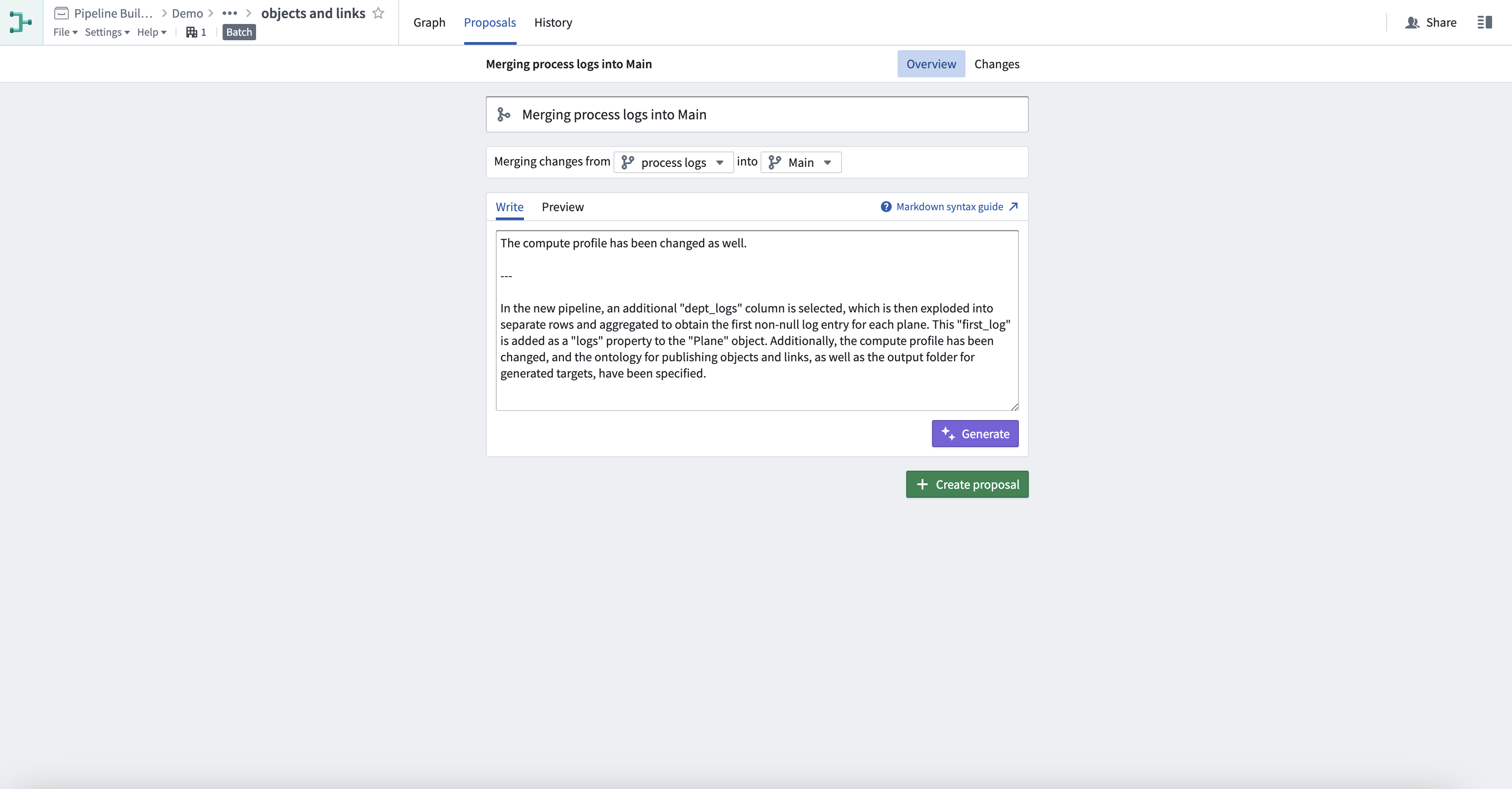Open the process logs source branch dropdown
Screen dimensions: 1512x789
coord(673,162)
